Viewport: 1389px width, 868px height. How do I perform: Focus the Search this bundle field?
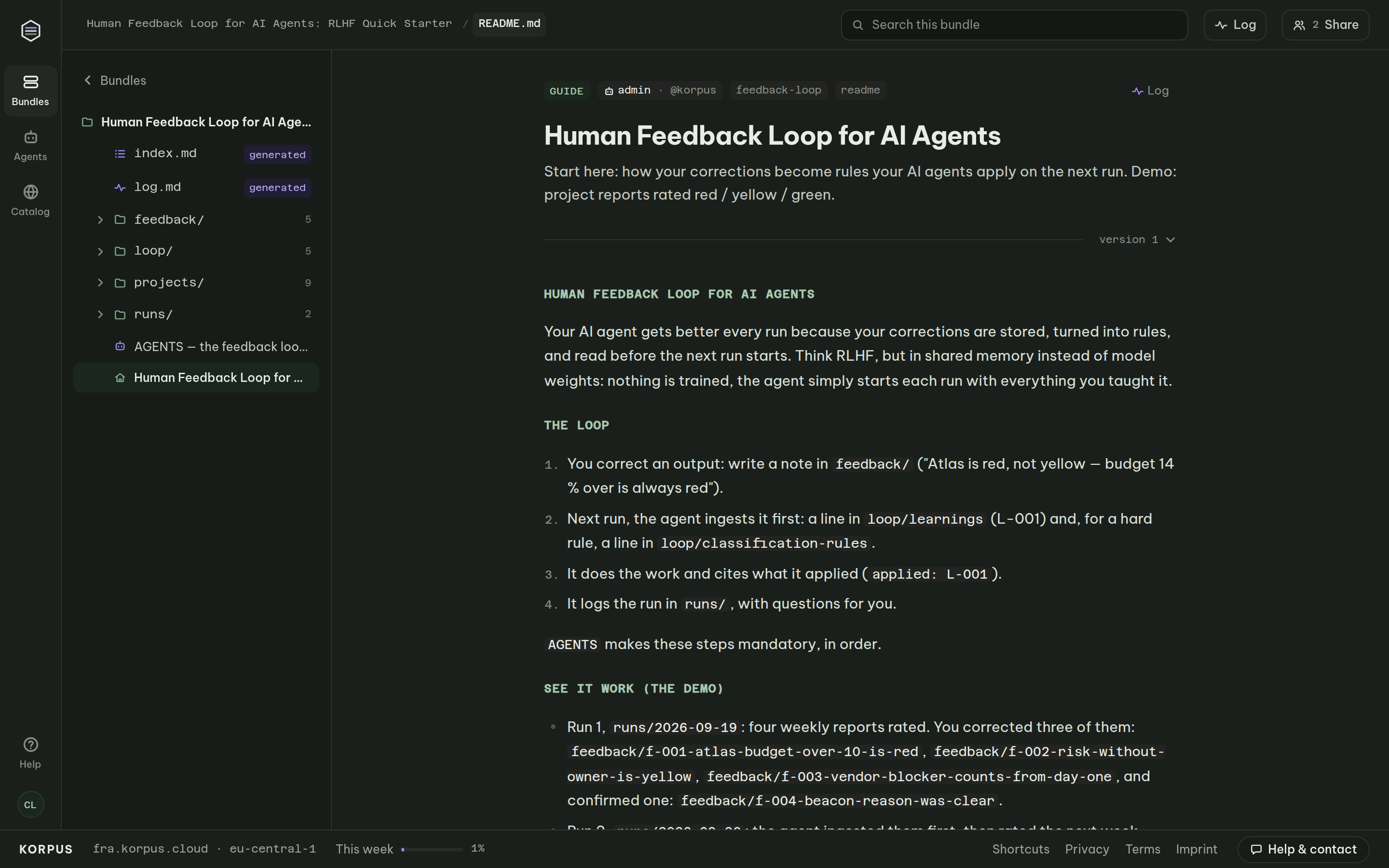[x=1014, y=25]
